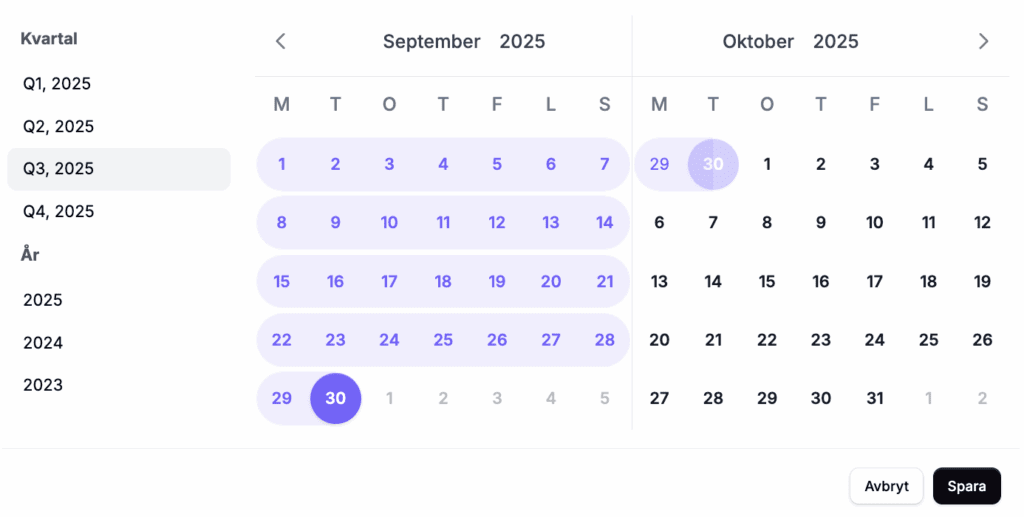Select October 31 in the calendar
1024x517 pixels.
click(x=875, y=398)
